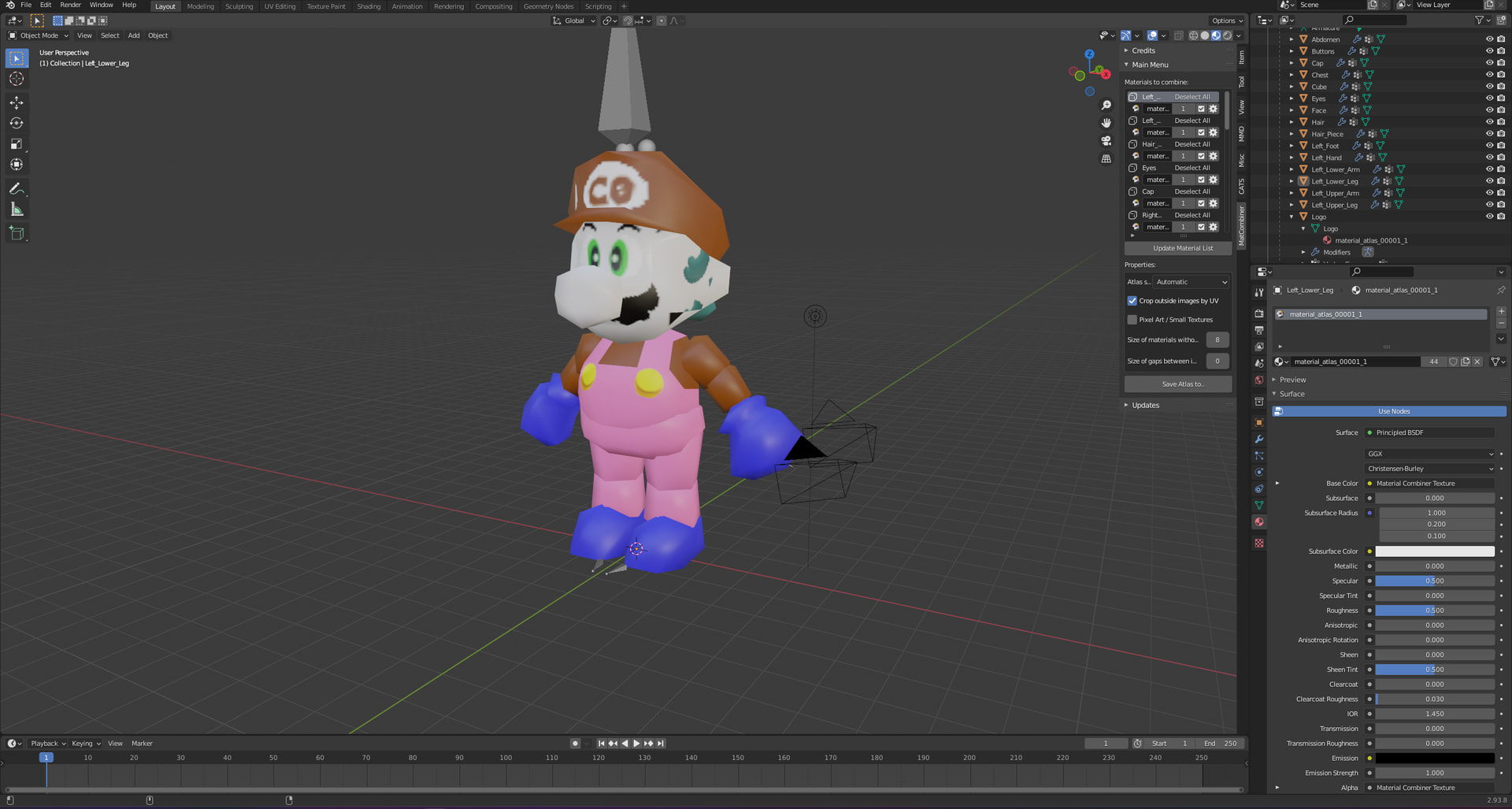Viewport: 1512px width, 809px height.
Task: Open the GGX distribution dropdown
Action: click(x=1429, y=454)
